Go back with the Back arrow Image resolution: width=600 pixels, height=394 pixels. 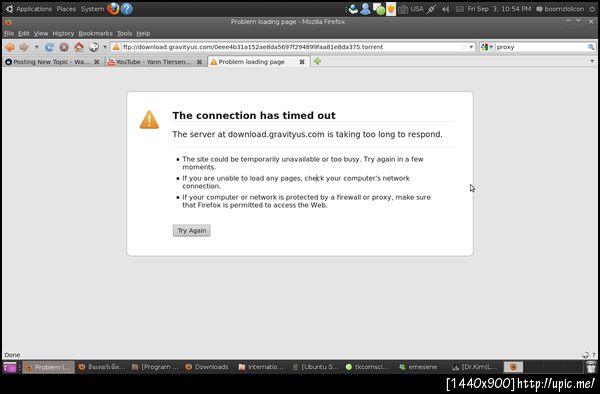tap(10, 47)
